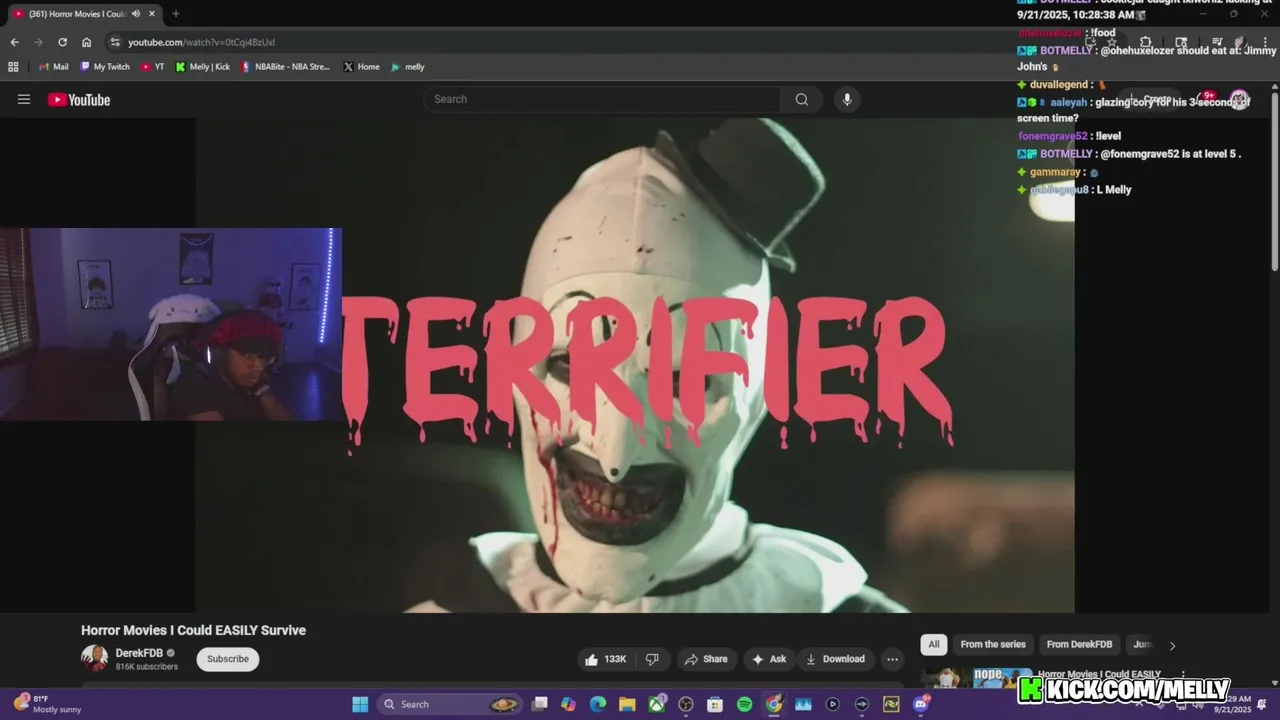
Task: Like the video with thumbs up
Action: coord(606,659)
